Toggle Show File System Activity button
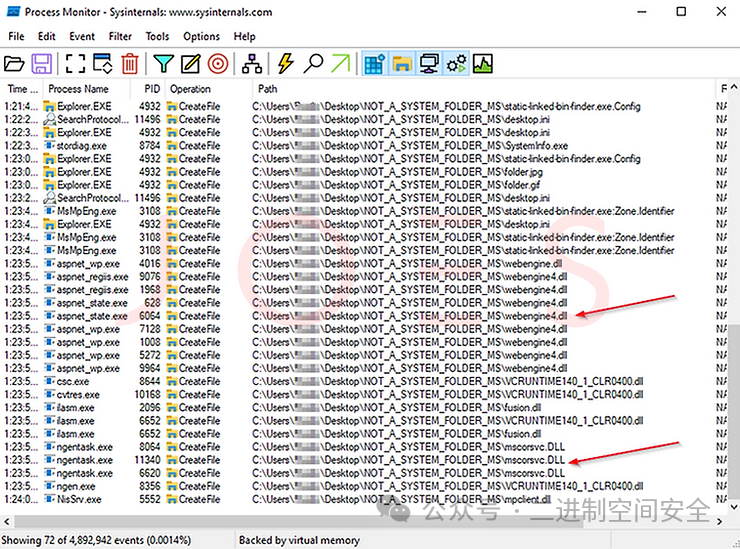Image resolution: width=740 pixels, height=549 pixels. (x=402, y=64)
